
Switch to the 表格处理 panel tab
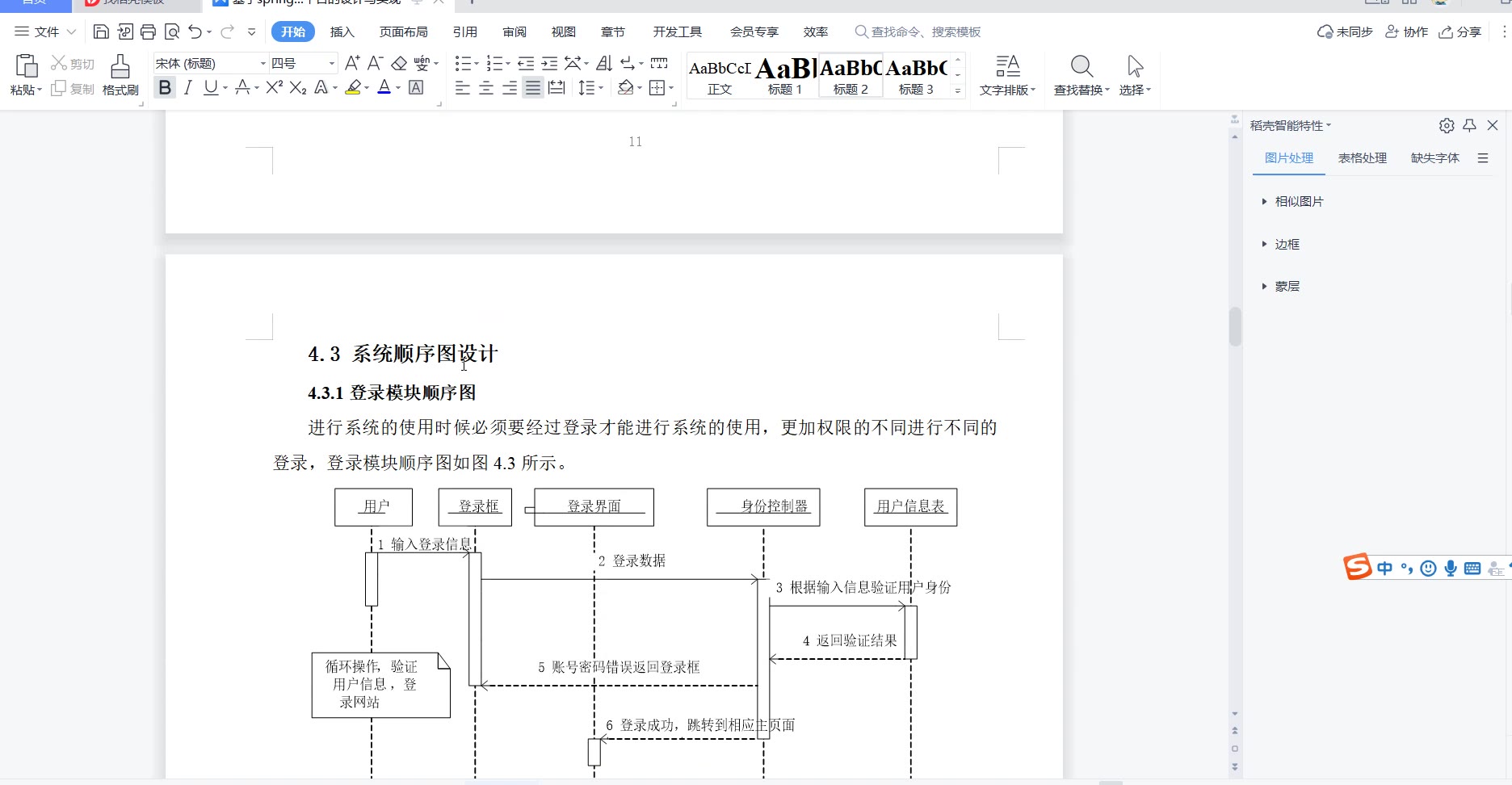coord(1362,158)
